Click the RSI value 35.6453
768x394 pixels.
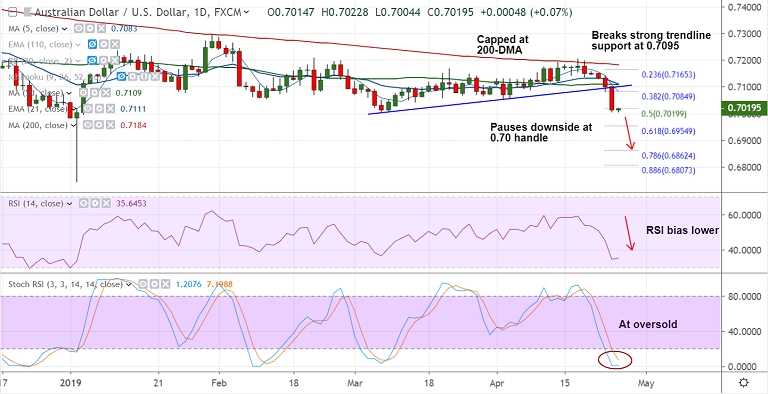tap(131, 203)
